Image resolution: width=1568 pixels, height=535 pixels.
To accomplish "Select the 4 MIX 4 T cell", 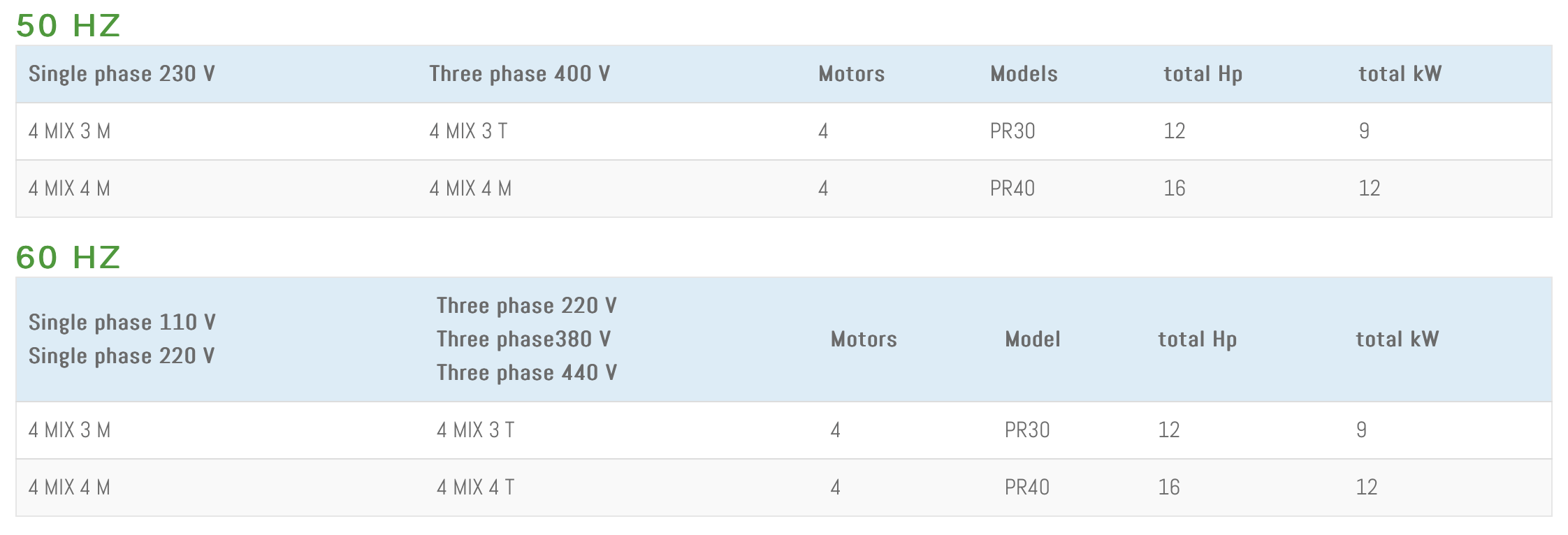I will click(x=475, y=488).
